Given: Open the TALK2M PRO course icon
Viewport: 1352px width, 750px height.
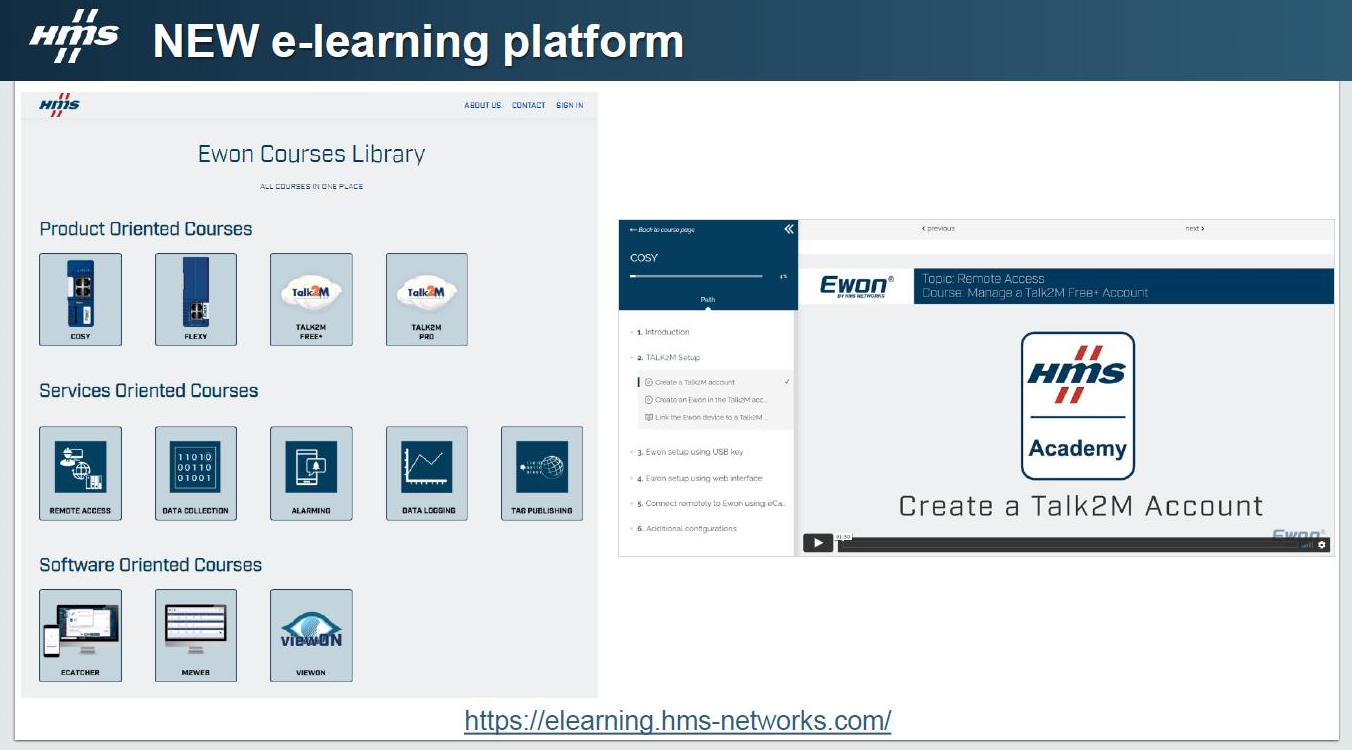Looking at the screenshot, I should [x=426, y=299].
